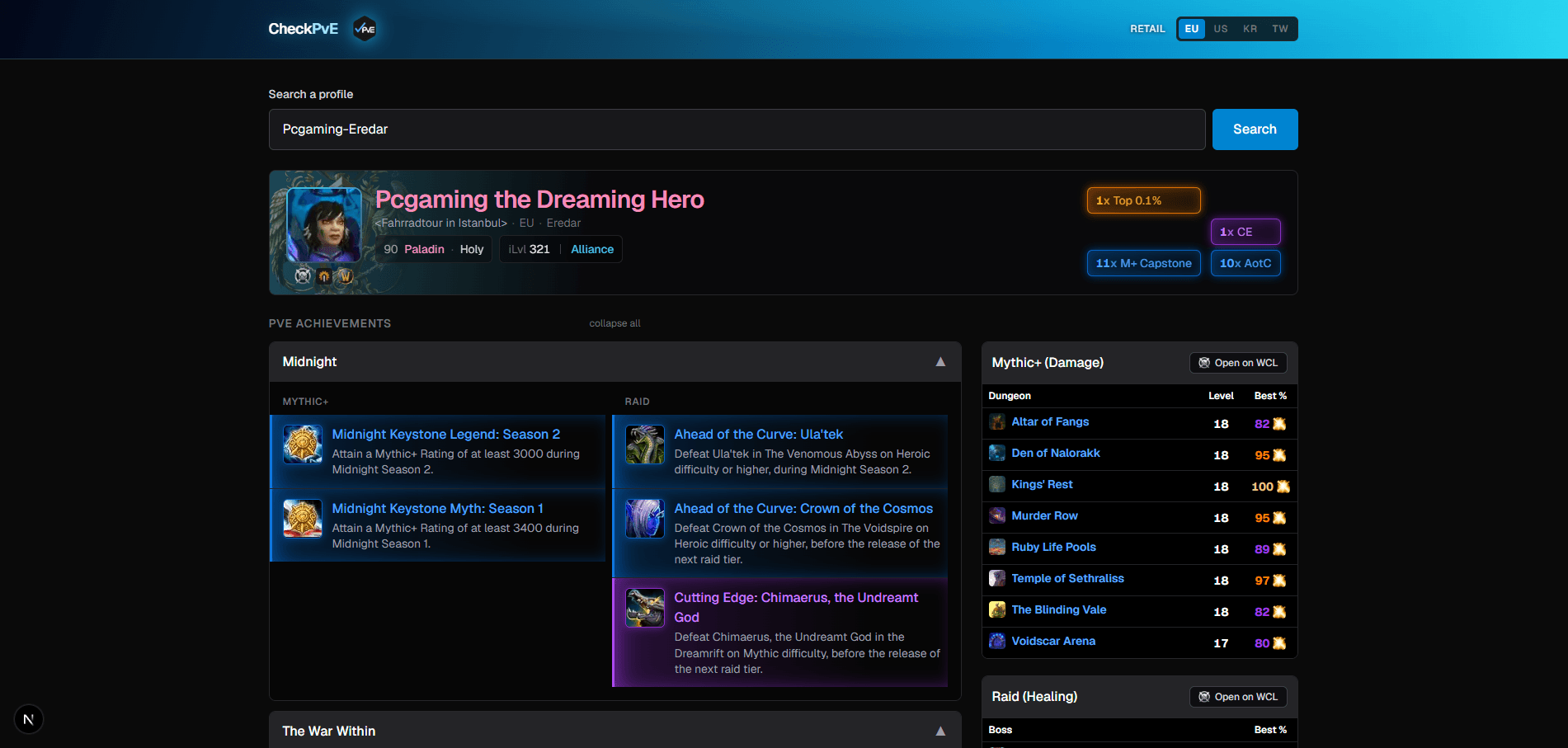Collapse the Midnight section arrow
This screenshot has width=1568, height=748.
pos(940,362)
